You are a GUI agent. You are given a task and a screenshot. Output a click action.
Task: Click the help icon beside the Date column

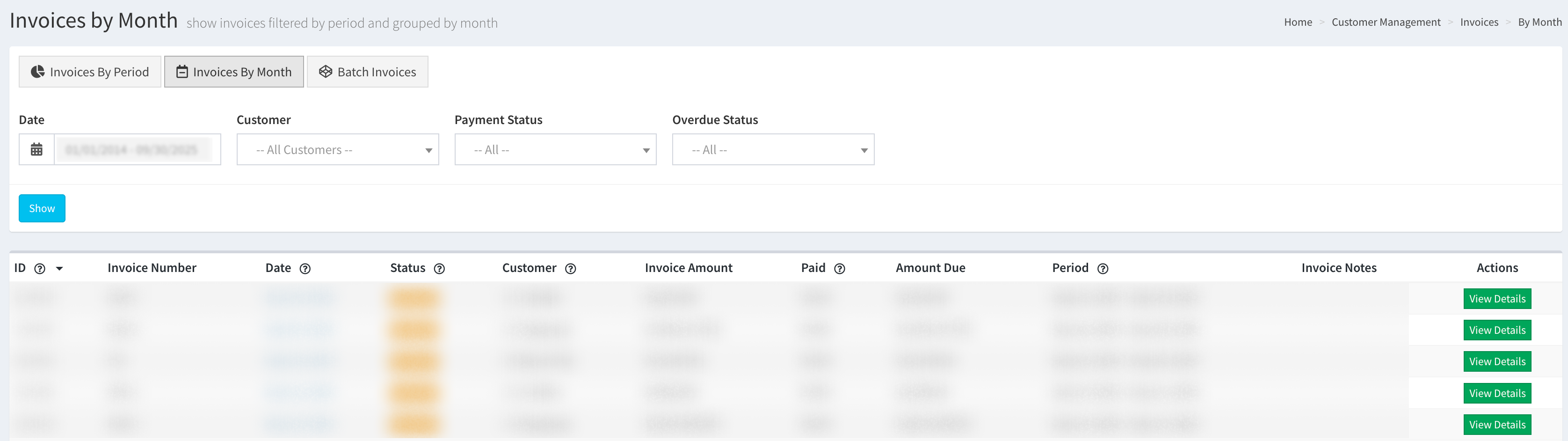coord(305,268)
